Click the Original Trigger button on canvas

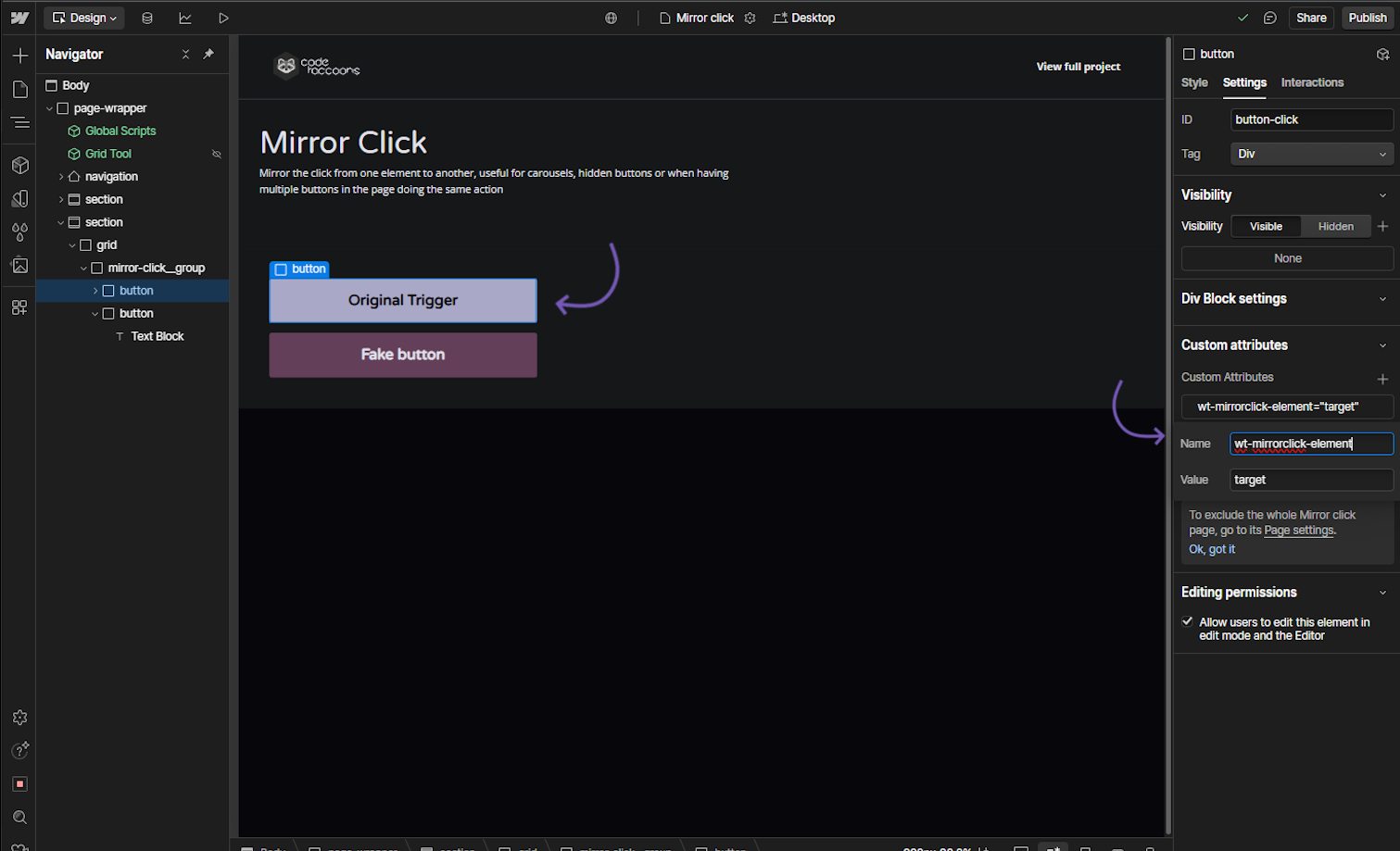403,300
